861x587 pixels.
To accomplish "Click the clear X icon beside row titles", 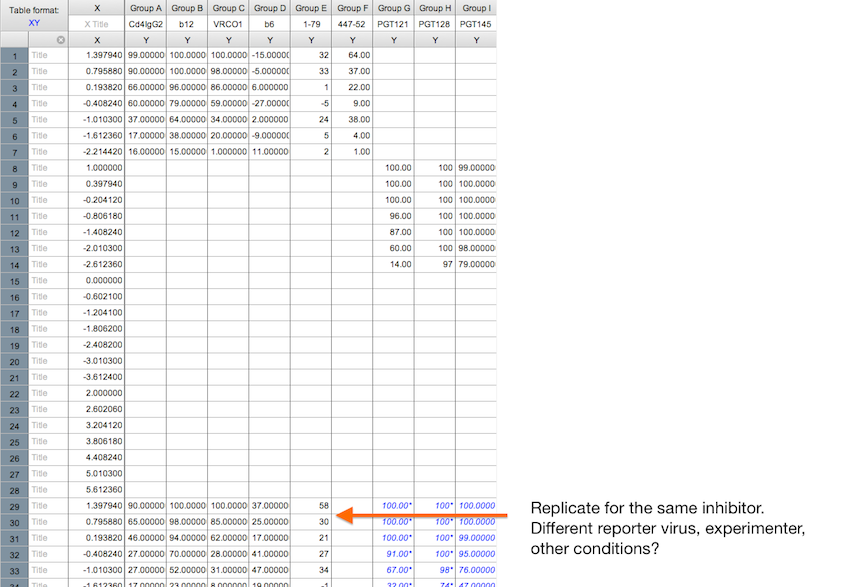I will click(60, 40).
